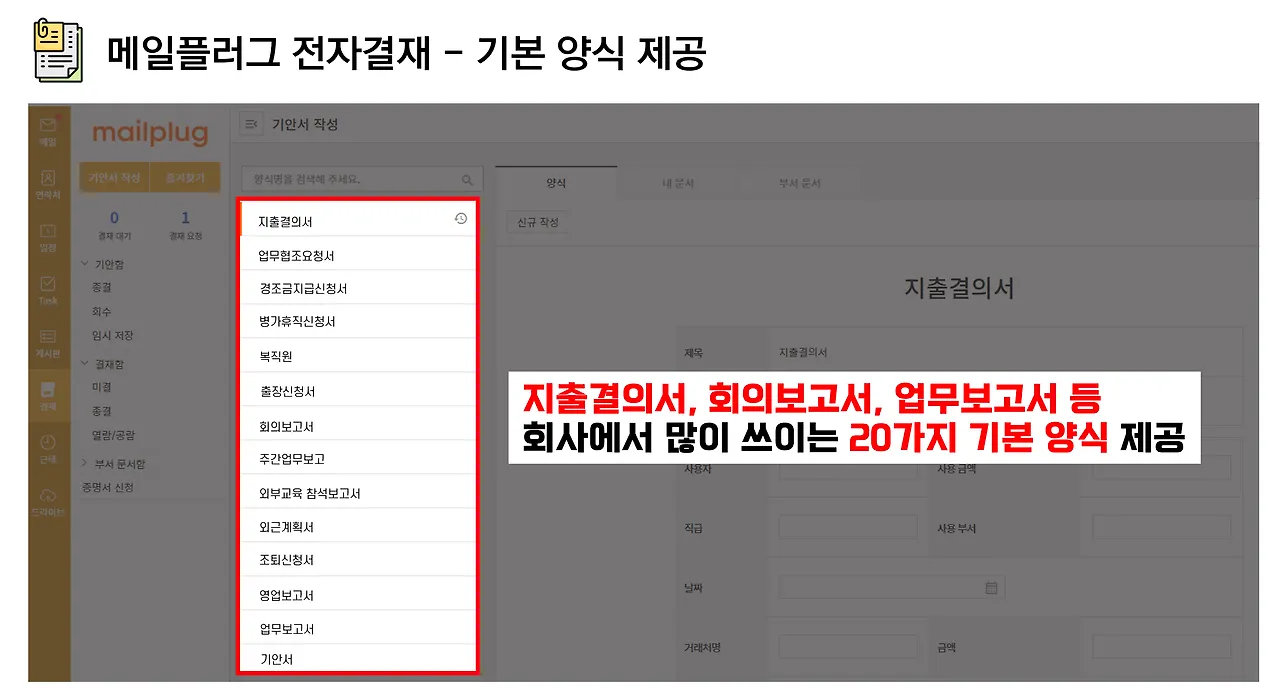This screenshot has width=1280, height=691.
Task: Switch to the 양식 tab
Action: click(556, 184)
